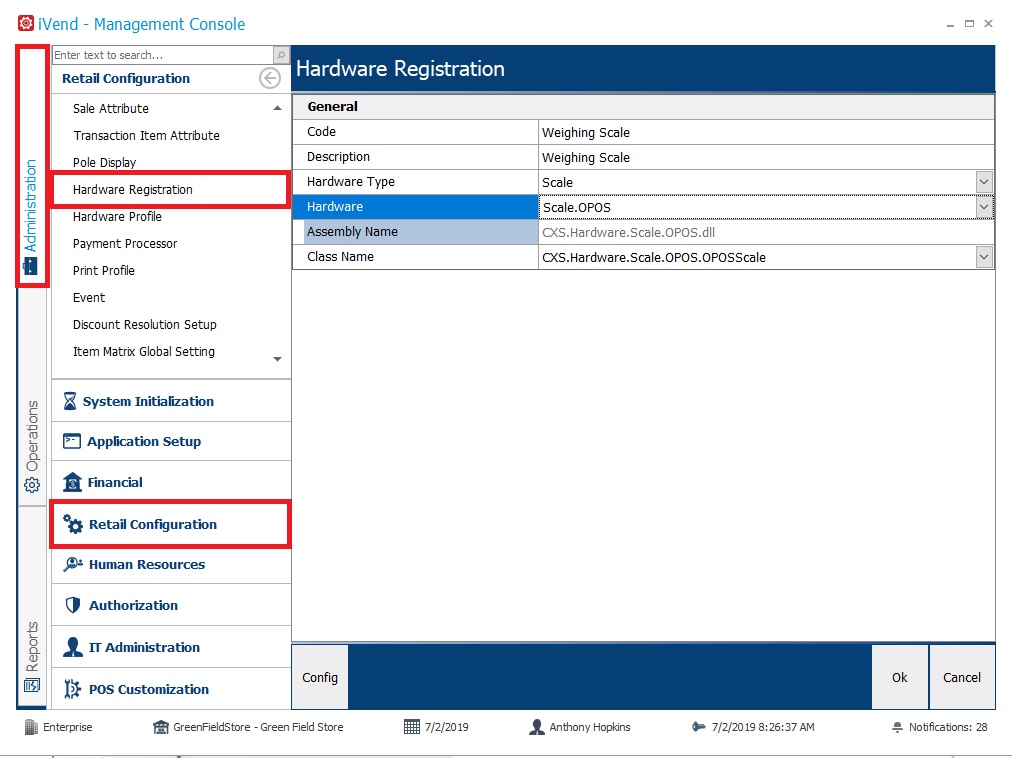Click the Retail Configuration gears icon
Viewport: 1012px width, 758px height.
point(73,524)
